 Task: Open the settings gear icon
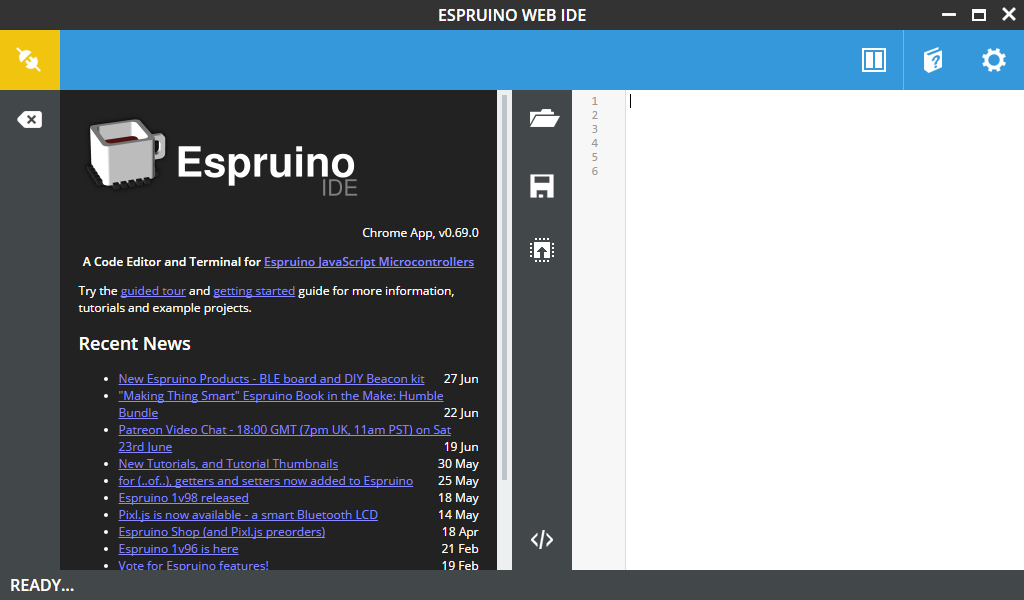[993, 60]
